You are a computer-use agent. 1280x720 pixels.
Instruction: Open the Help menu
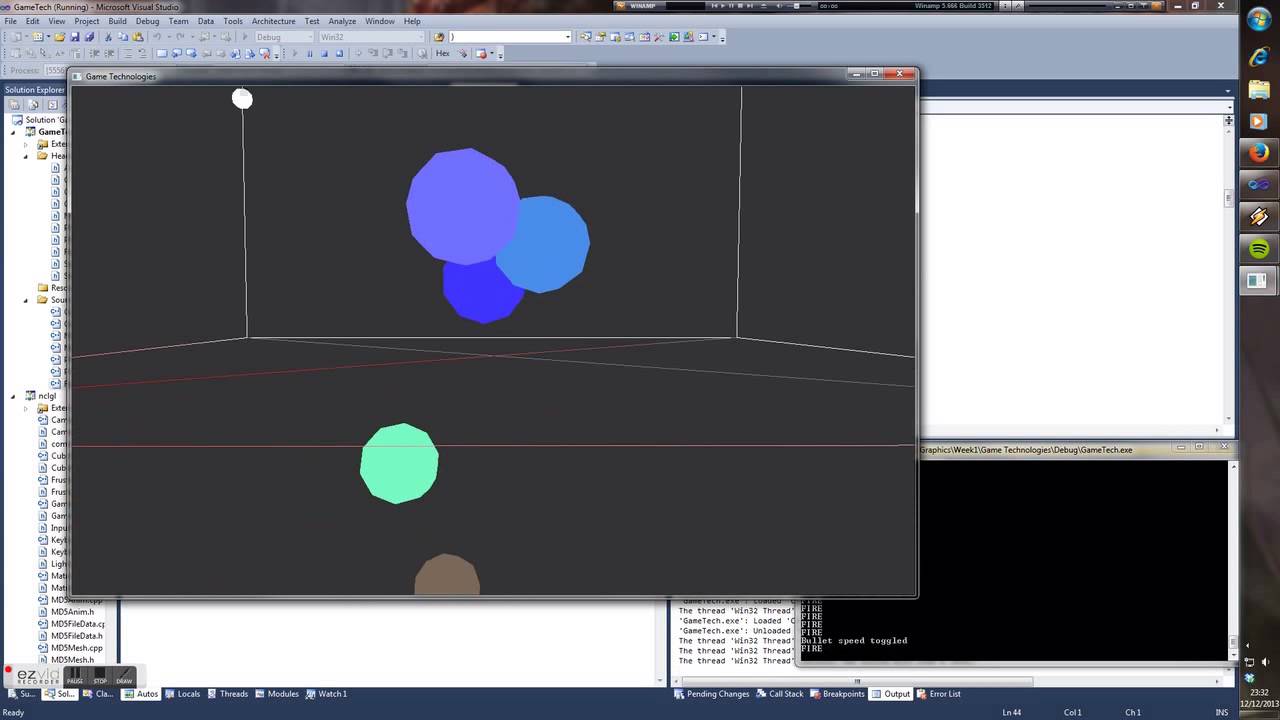pyautogui.click(x=411, y=21)
